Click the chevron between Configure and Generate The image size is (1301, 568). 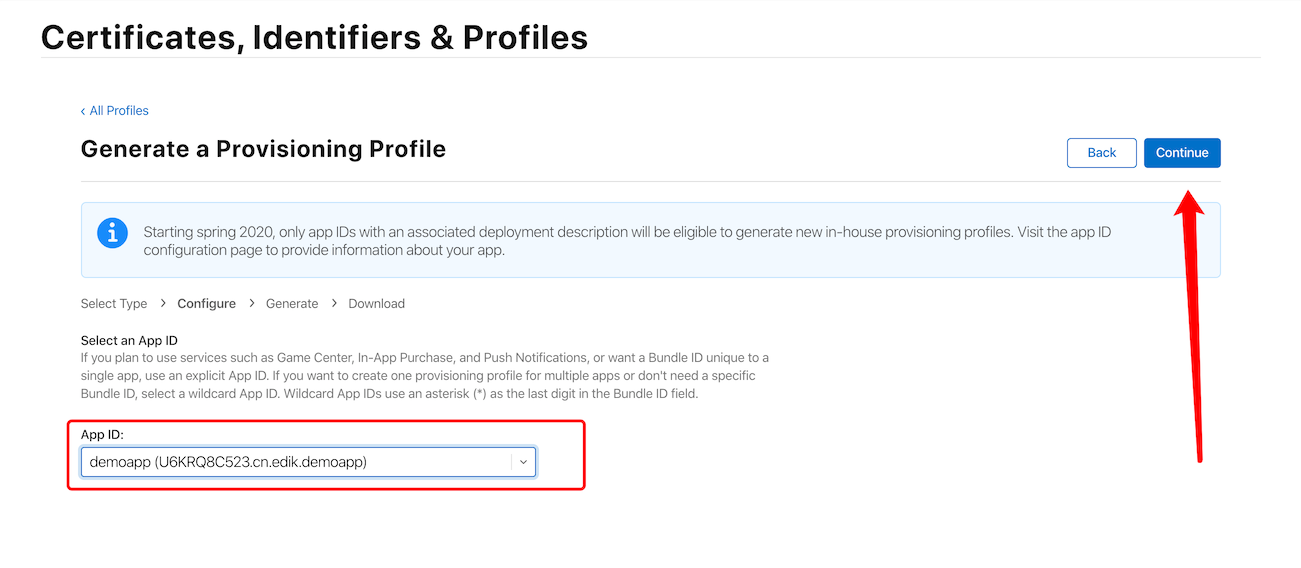coord(251,303)
